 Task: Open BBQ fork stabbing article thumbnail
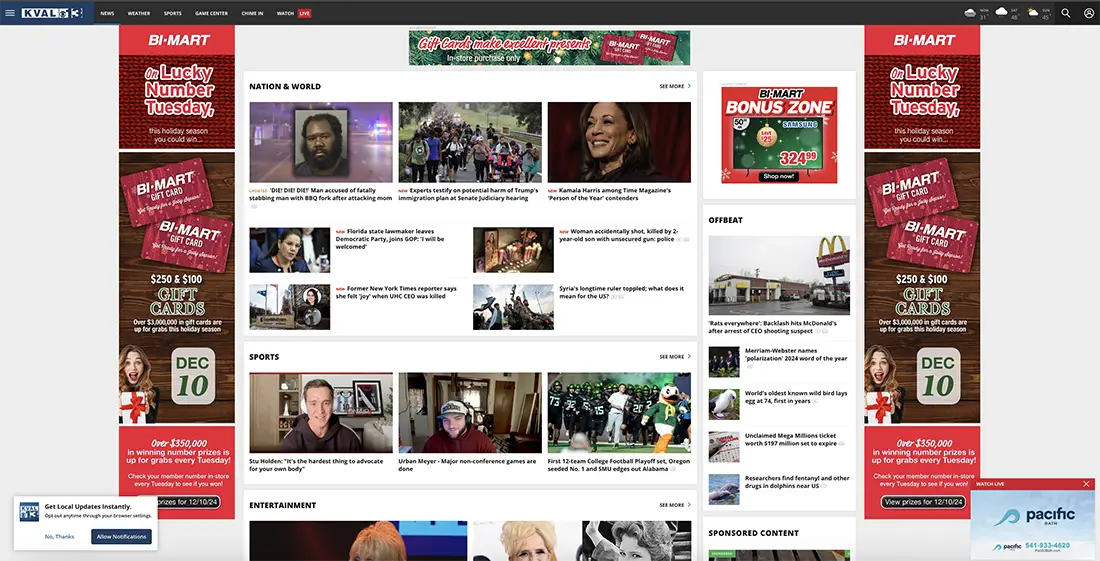[x=321, y=142]
